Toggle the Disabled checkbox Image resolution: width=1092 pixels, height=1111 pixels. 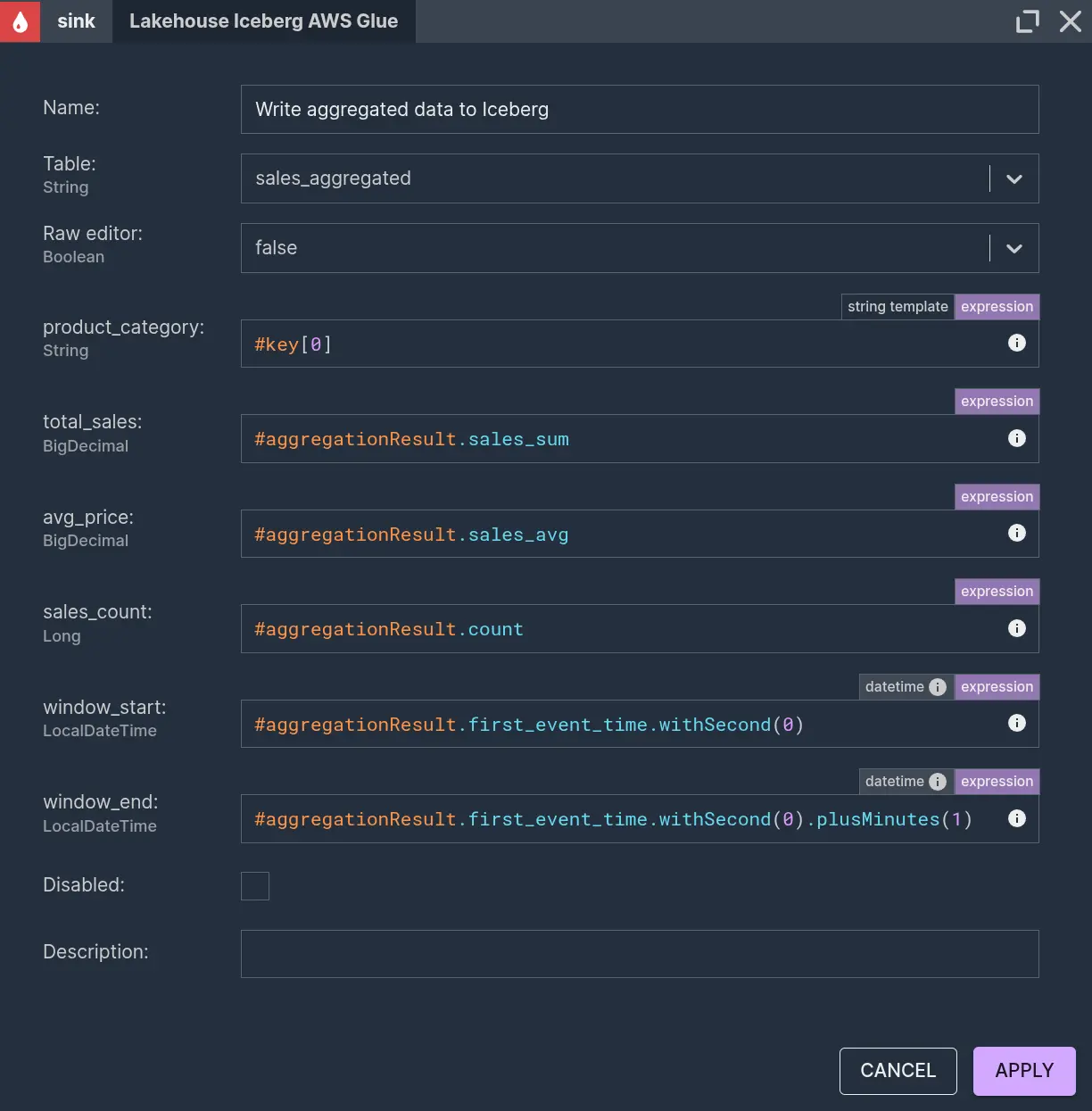(x=255, y=886)
